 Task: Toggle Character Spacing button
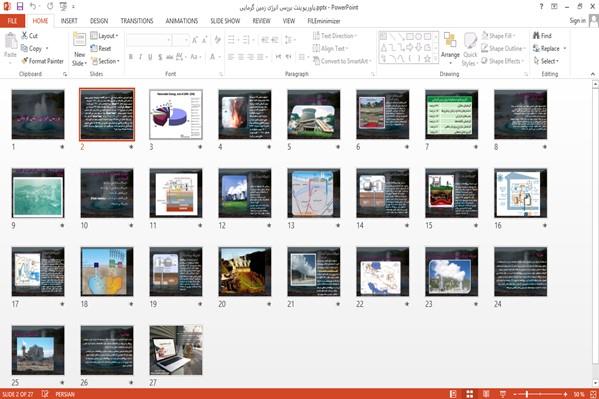click(x=180, y=57)
